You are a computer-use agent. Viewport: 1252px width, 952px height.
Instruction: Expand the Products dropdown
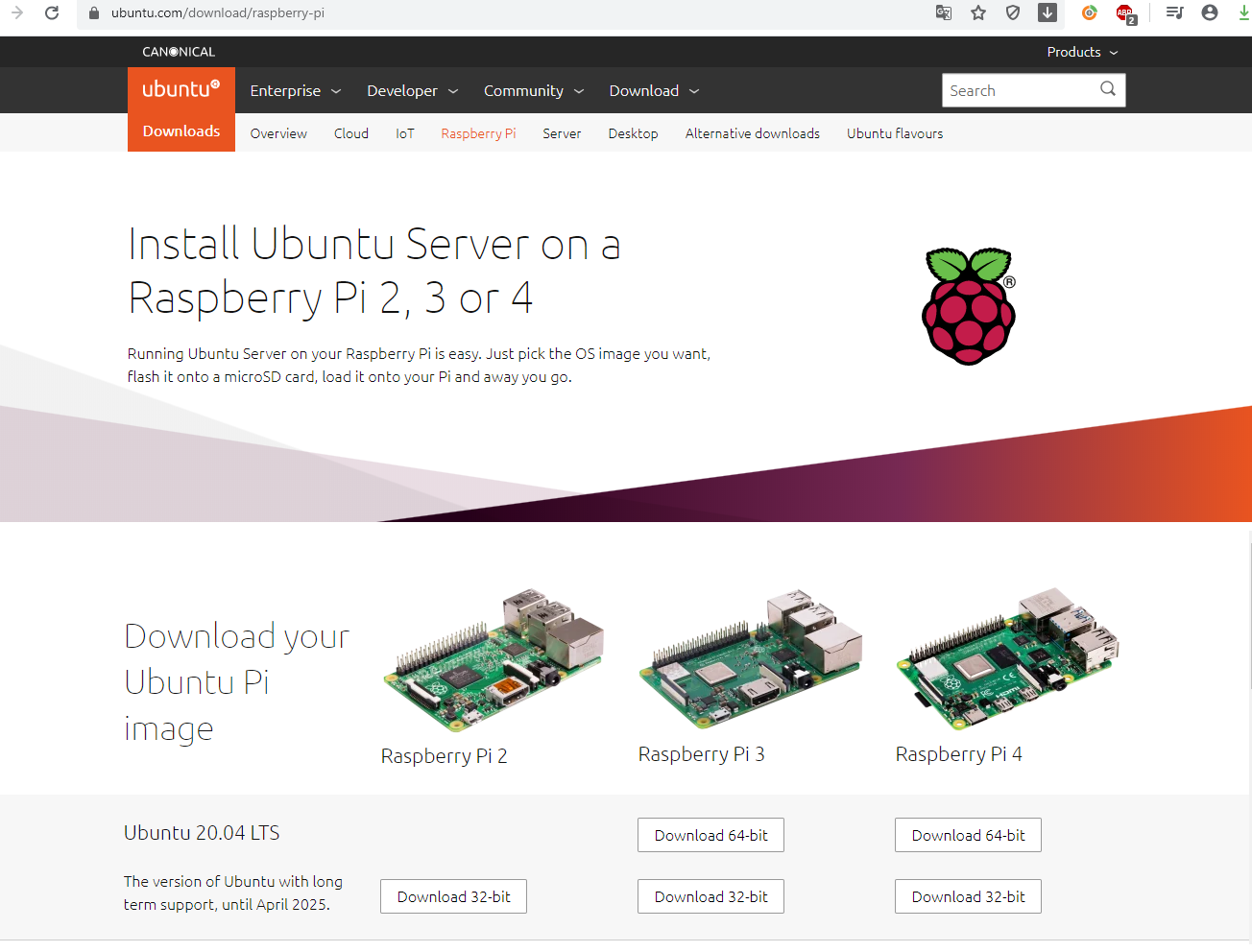[1082, 52]
